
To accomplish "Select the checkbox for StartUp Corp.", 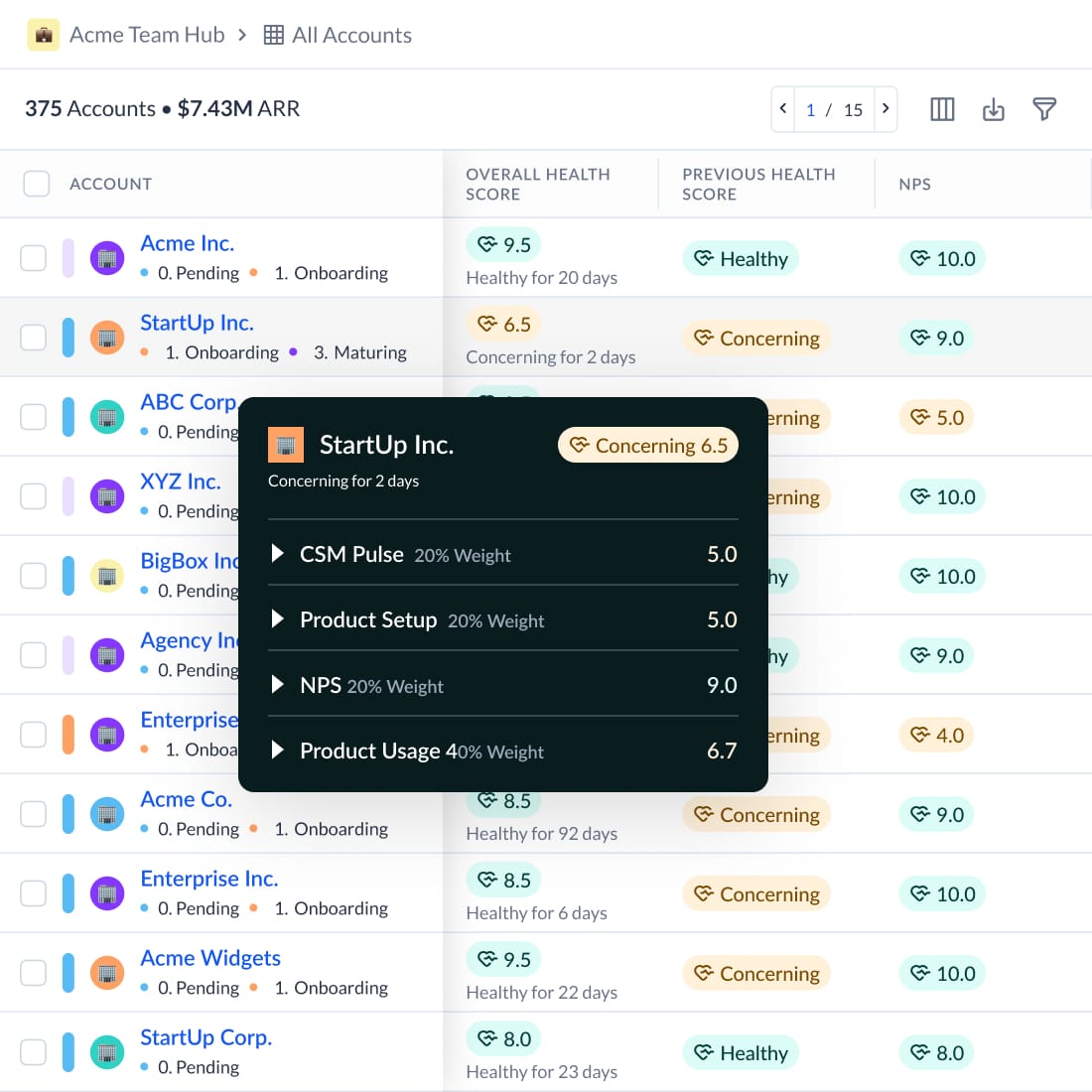I will click(x=33, y=1050).
